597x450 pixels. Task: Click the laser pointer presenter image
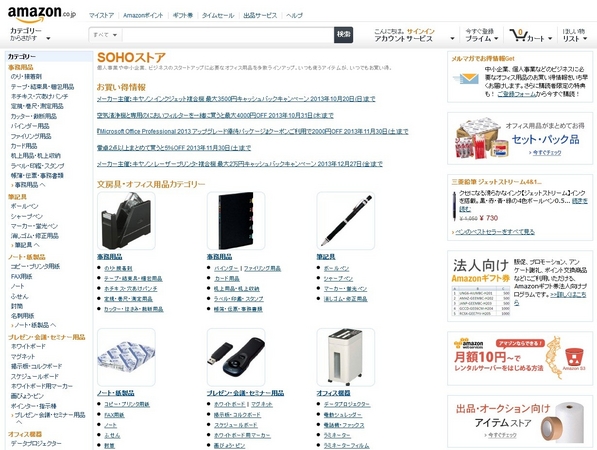point(236,357)
